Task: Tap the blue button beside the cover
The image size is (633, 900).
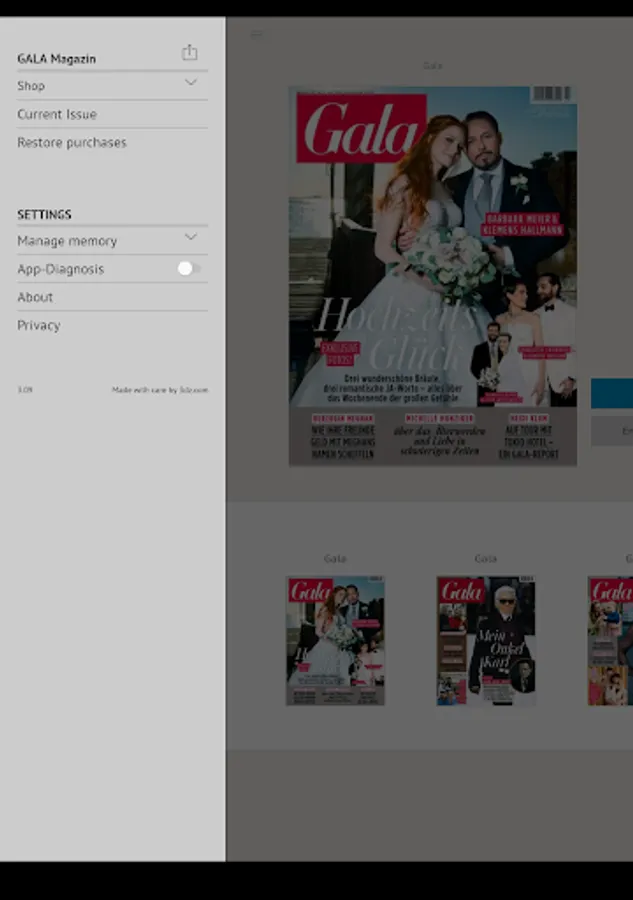Action: 612,393
